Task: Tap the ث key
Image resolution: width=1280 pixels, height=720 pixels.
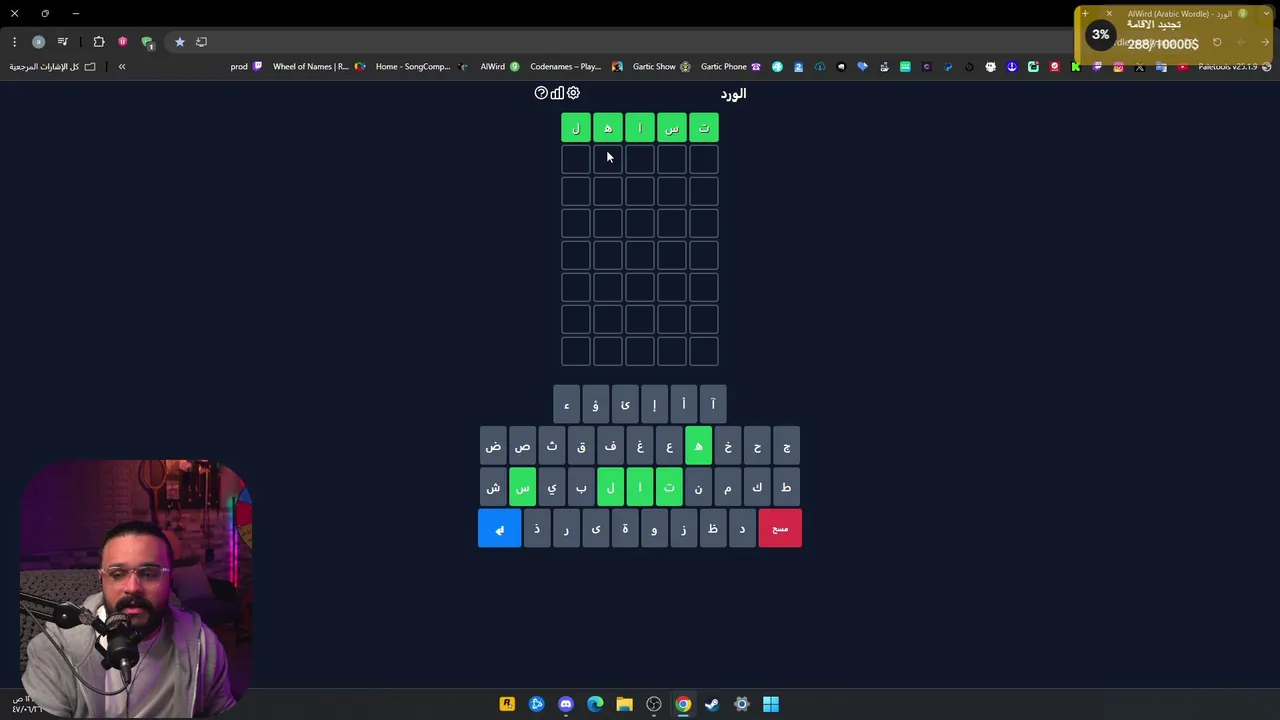Action: 551,446
